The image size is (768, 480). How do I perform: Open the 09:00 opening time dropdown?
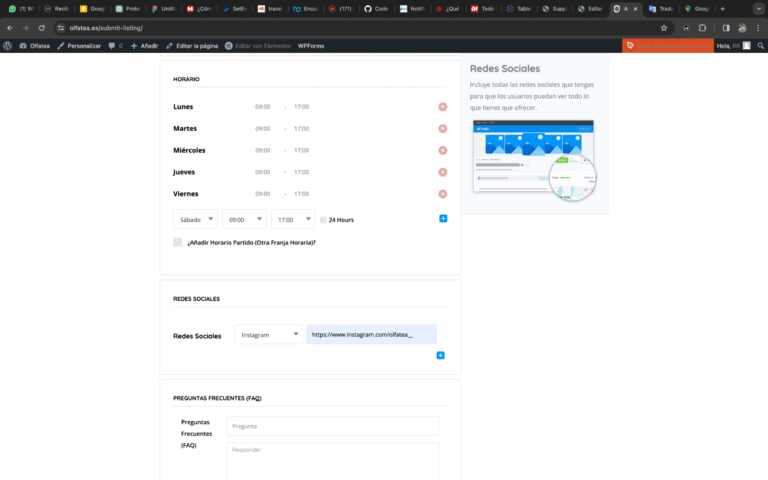click(x=244, y=219)
